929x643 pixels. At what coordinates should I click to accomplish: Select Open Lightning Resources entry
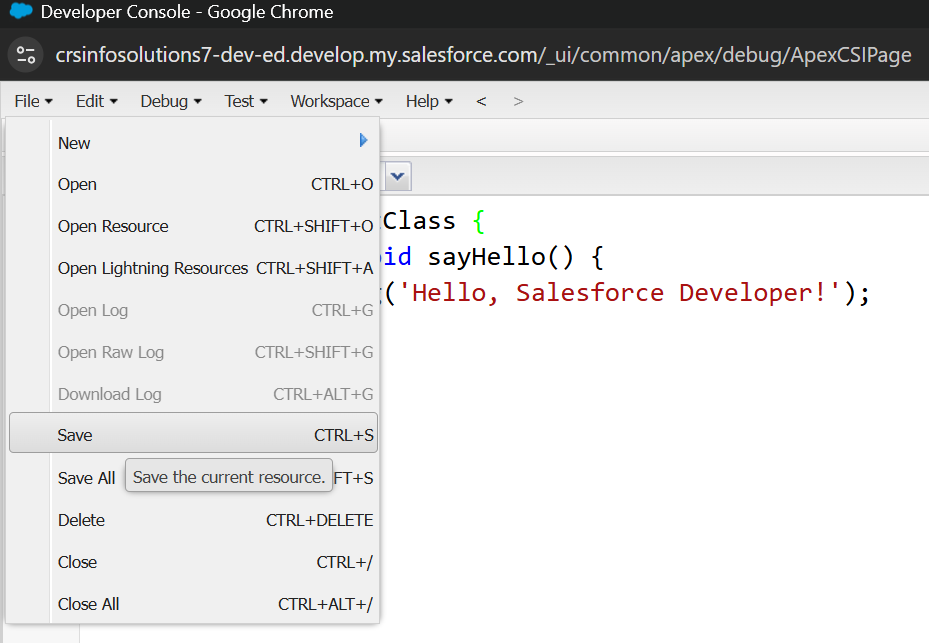152,268
